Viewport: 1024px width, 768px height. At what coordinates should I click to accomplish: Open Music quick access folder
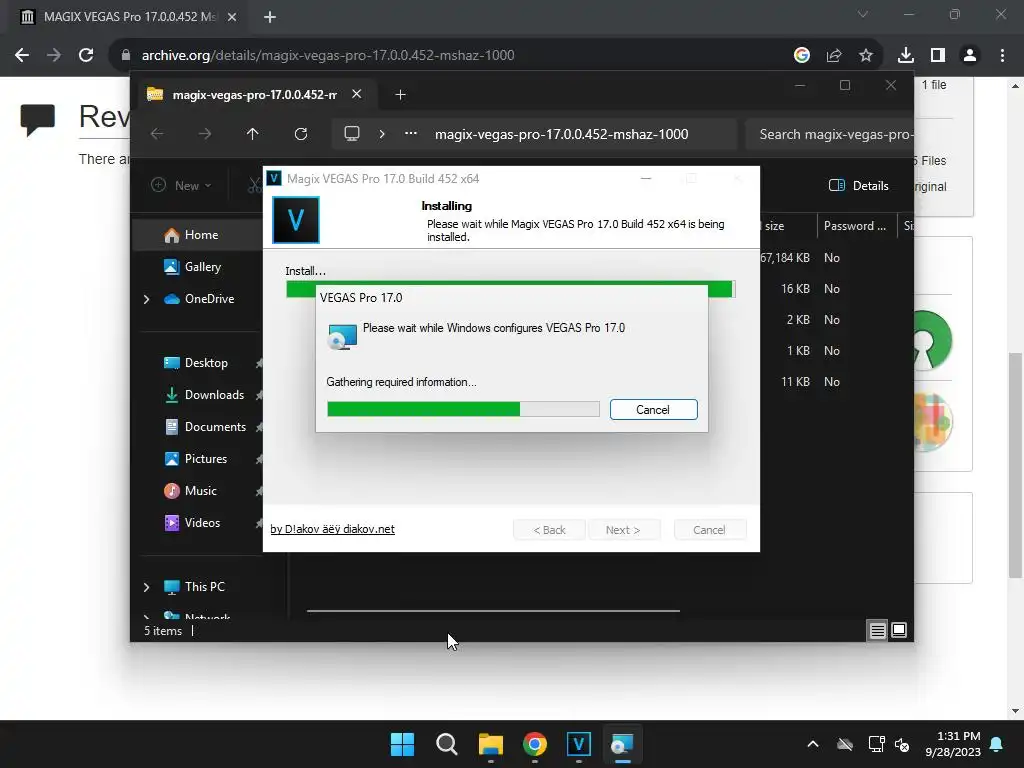200,490
